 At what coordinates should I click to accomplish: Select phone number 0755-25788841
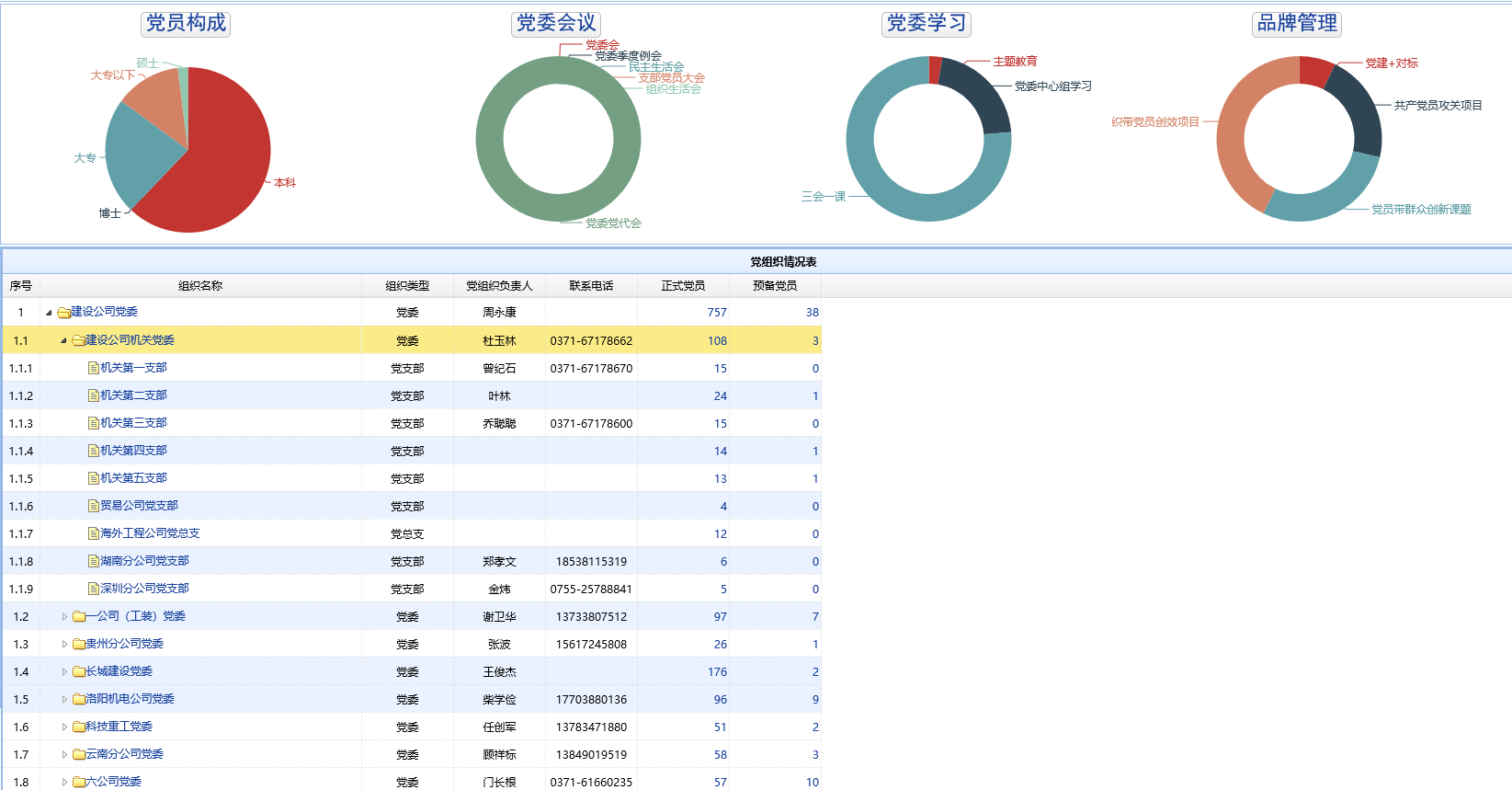click(591, 590)
